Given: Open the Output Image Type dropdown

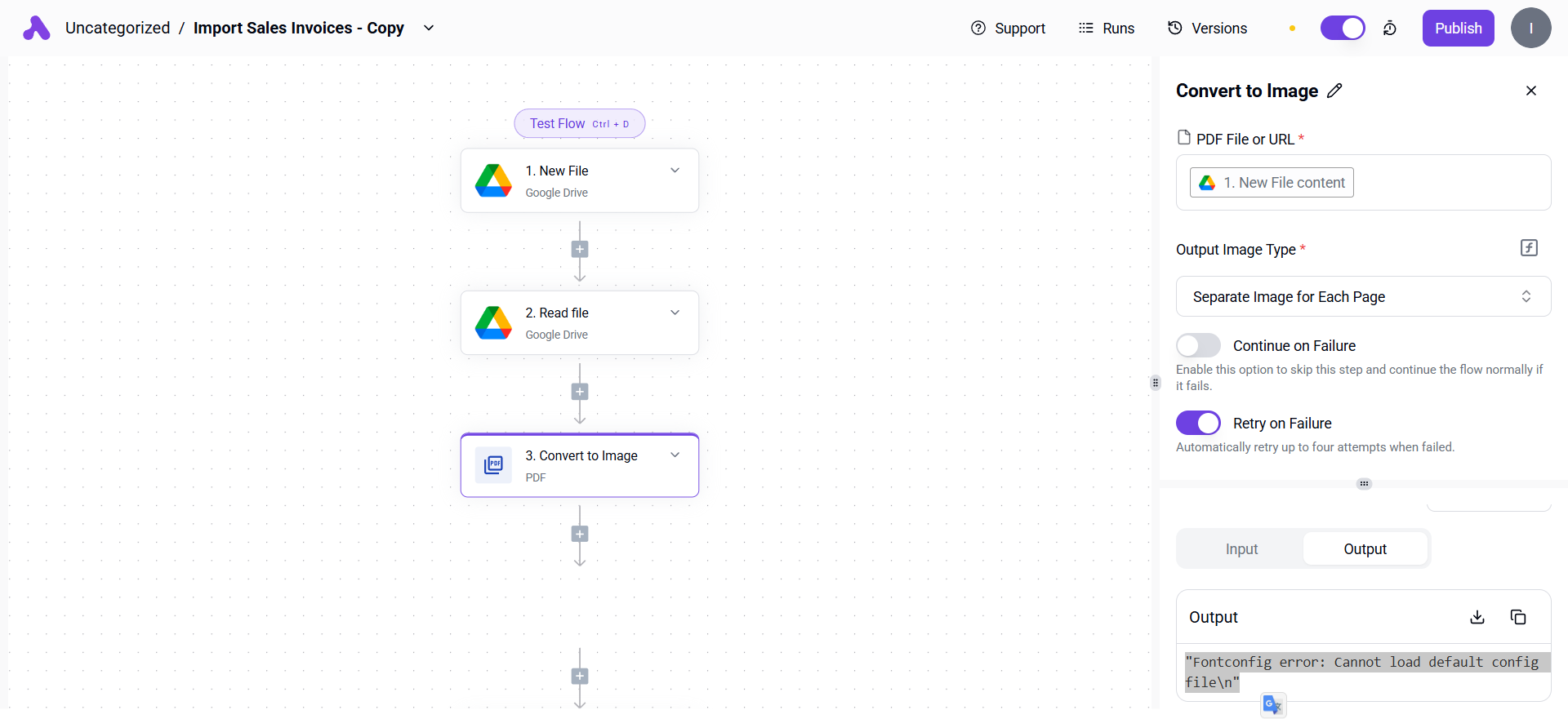Looking at the screenshot, I should pyautogui.click(x=1363, y=296).
